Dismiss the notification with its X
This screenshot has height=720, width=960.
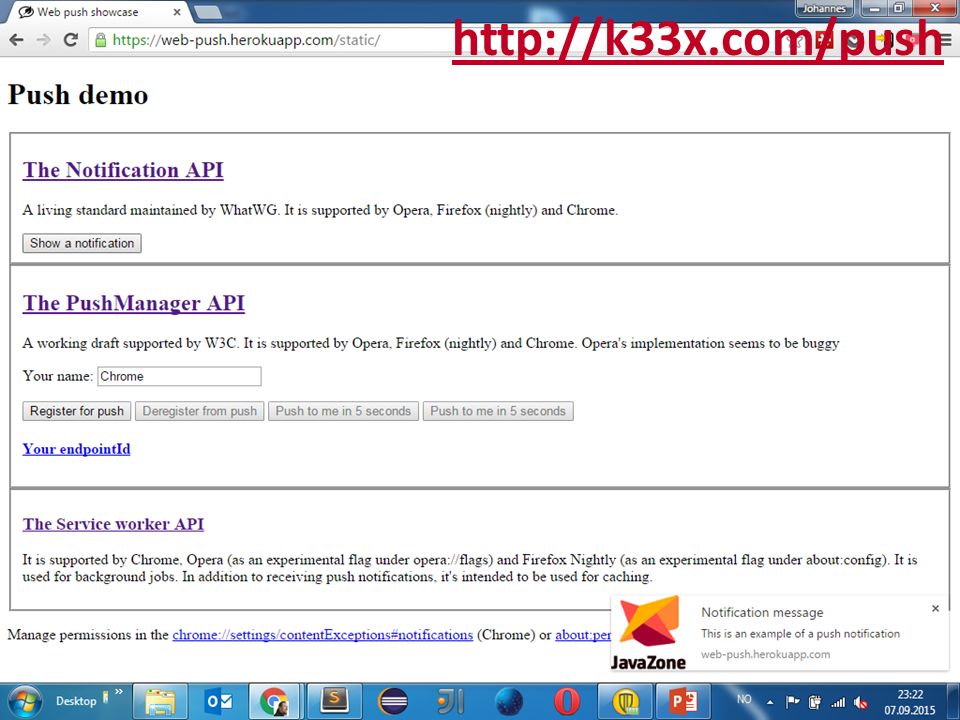point(935,609)
